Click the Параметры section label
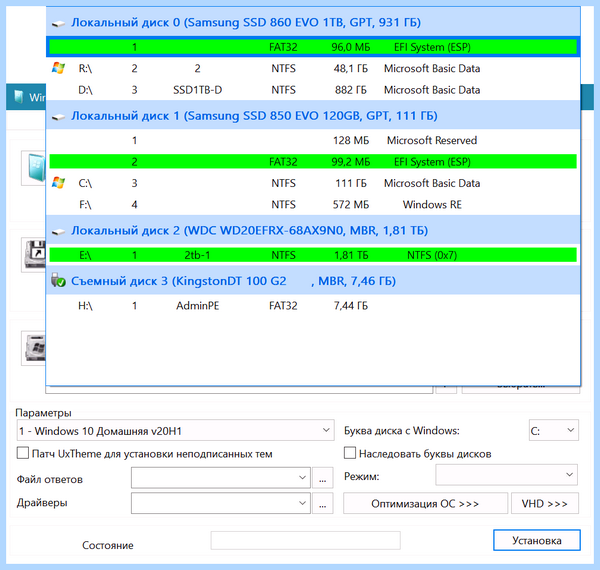Viewport: 600px width, 570px height. point(44,413)
